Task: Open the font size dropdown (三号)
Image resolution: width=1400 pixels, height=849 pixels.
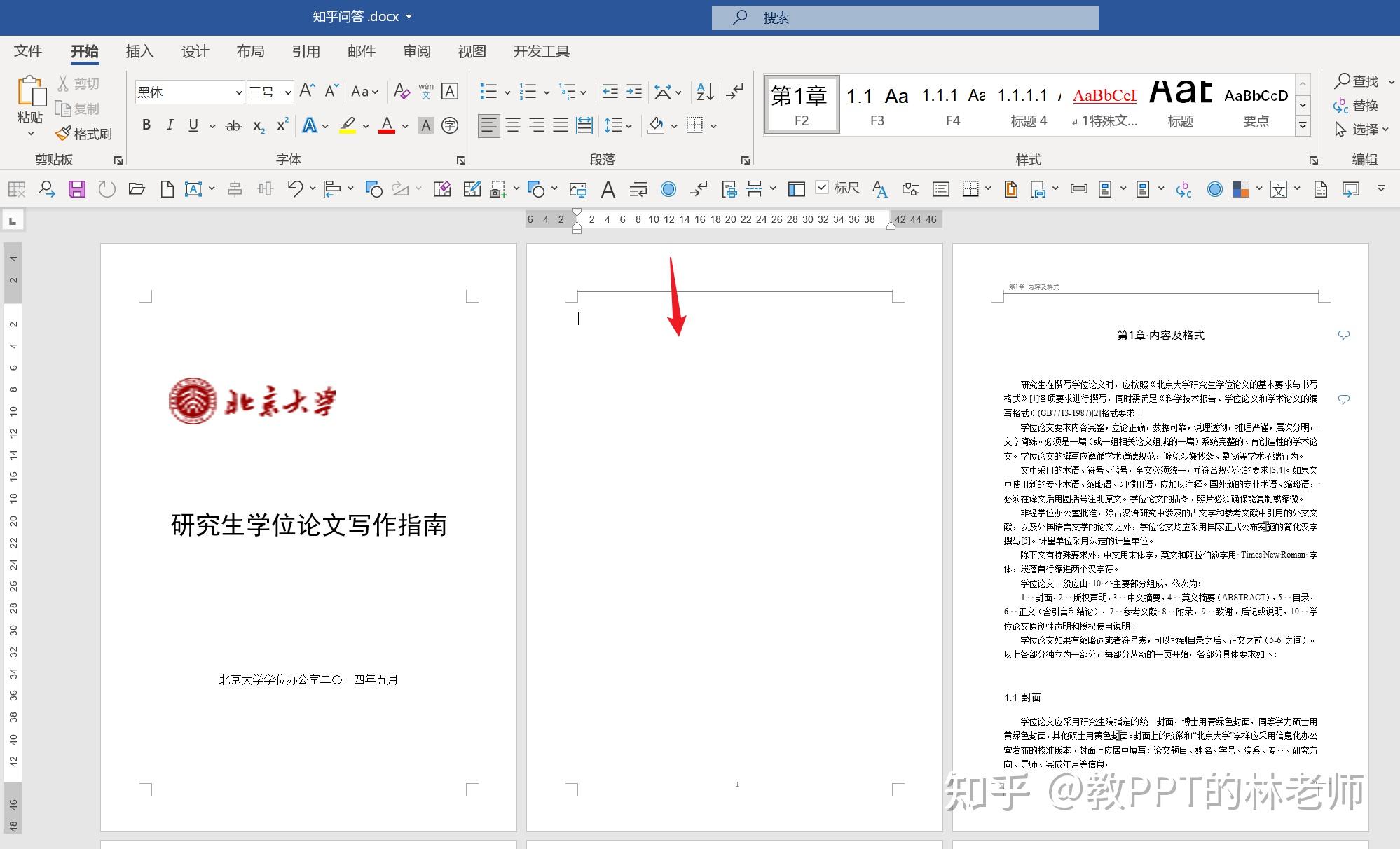Action: (x=287, y=92)
